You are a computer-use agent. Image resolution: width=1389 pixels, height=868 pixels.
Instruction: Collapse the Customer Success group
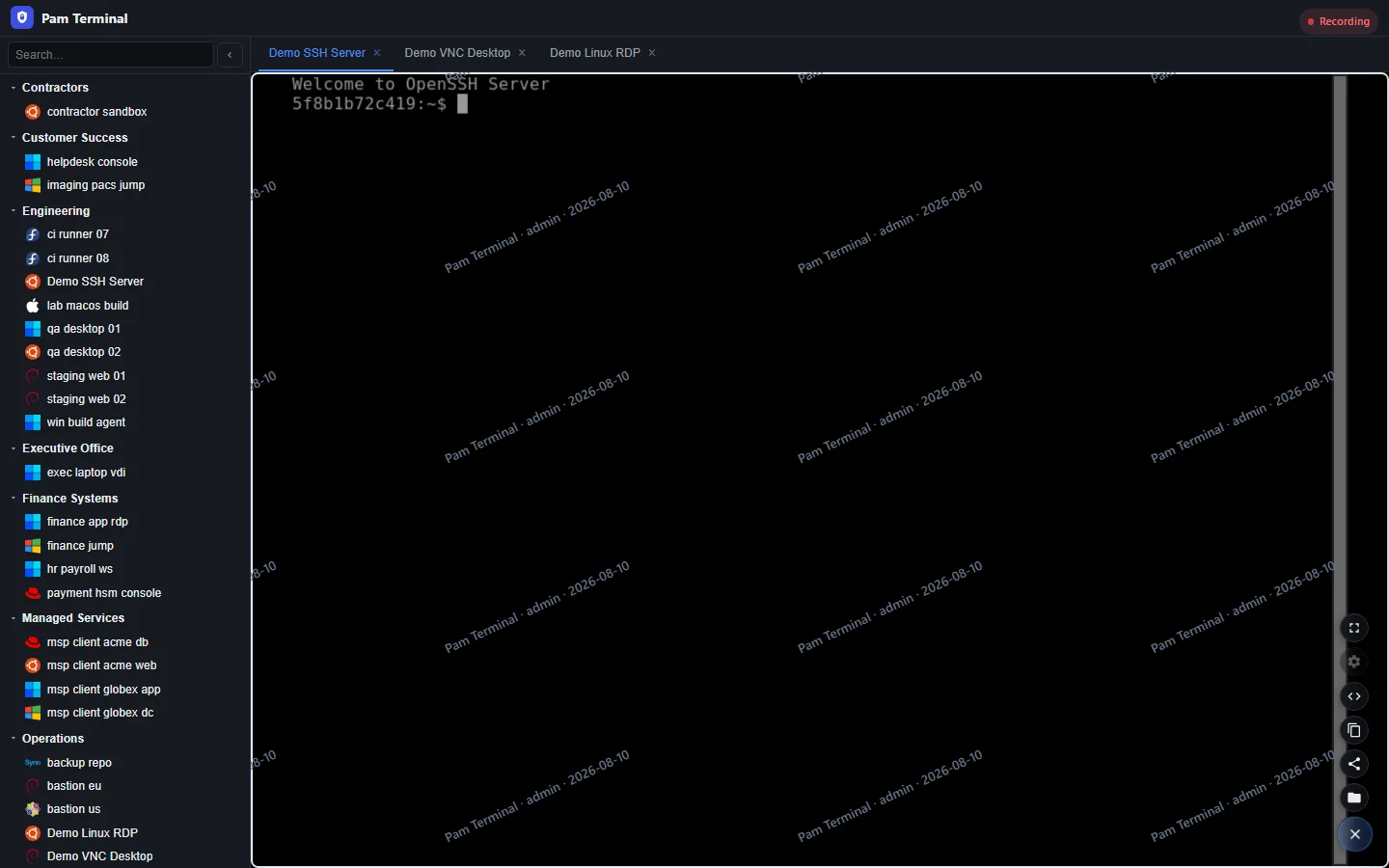tap(13, 138)
